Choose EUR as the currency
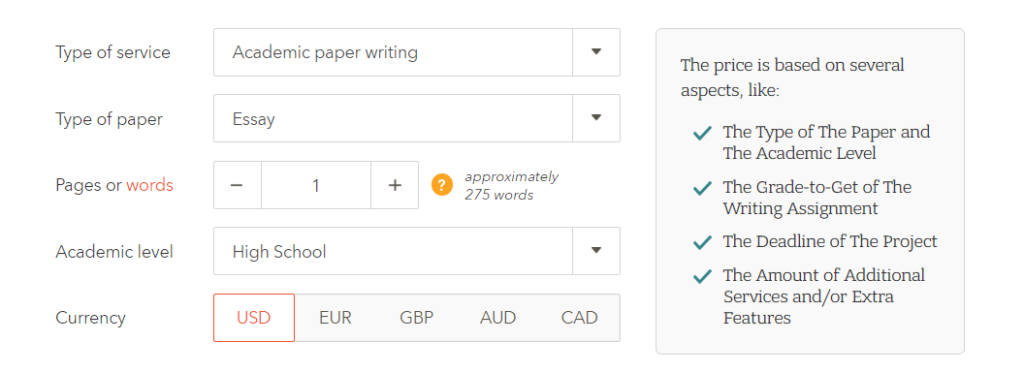The height and width of the screenshot is (373, 1024). (x=335, y=317)
